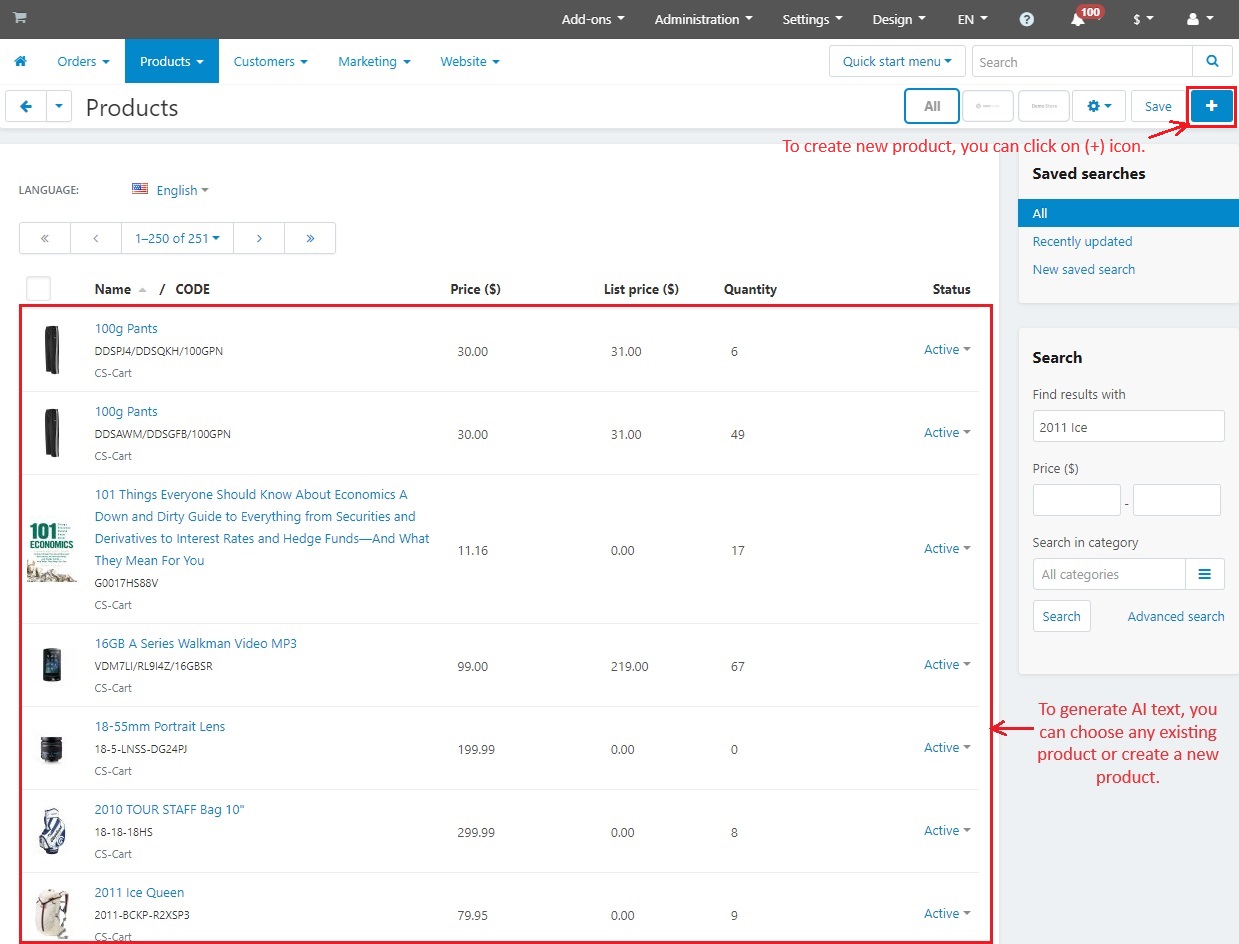Viewport: 1239px width, 944px height.
Task: Click the 101 Economics book thumbnail
Action: [x=52, y=550]
